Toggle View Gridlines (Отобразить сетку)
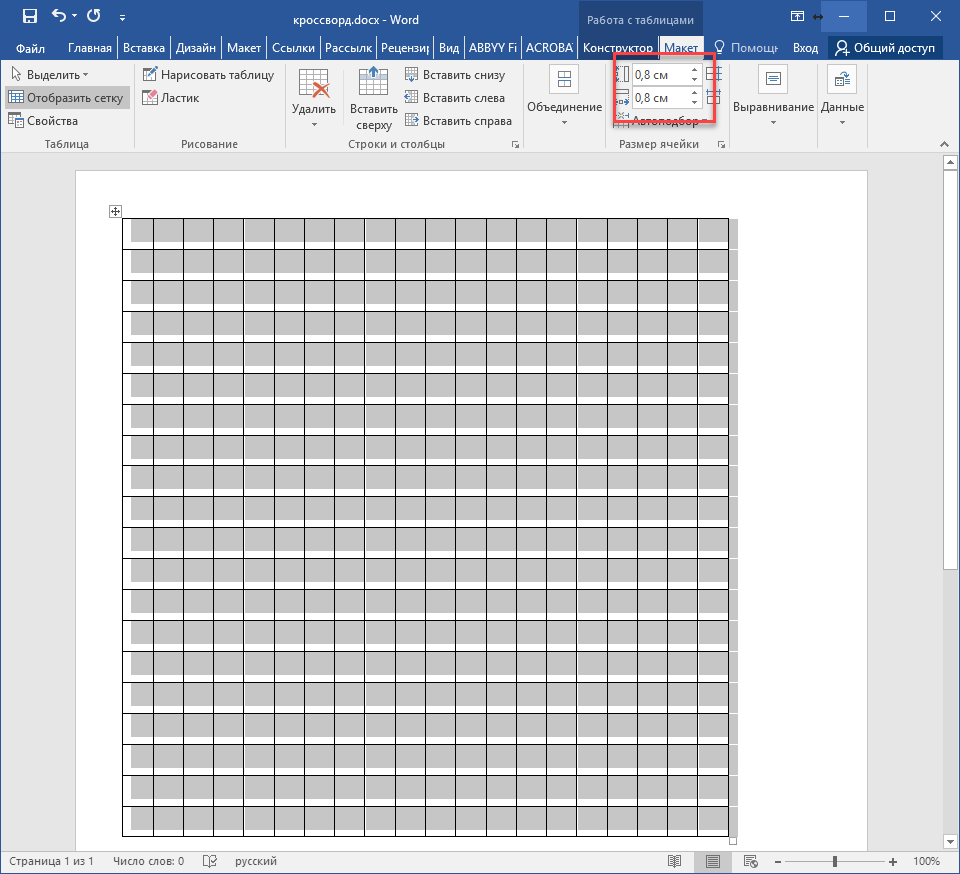 [66, 98]
